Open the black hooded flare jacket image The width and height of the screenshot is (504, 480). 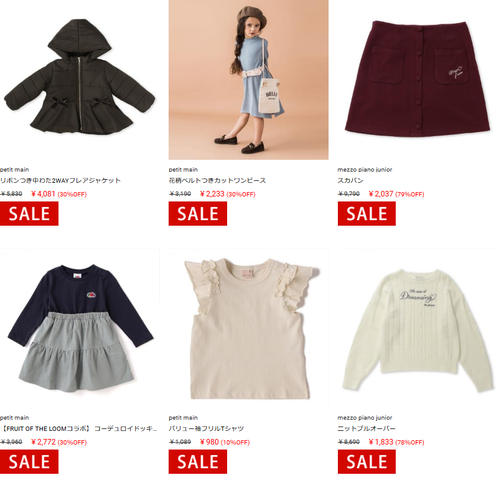[80, 80]
